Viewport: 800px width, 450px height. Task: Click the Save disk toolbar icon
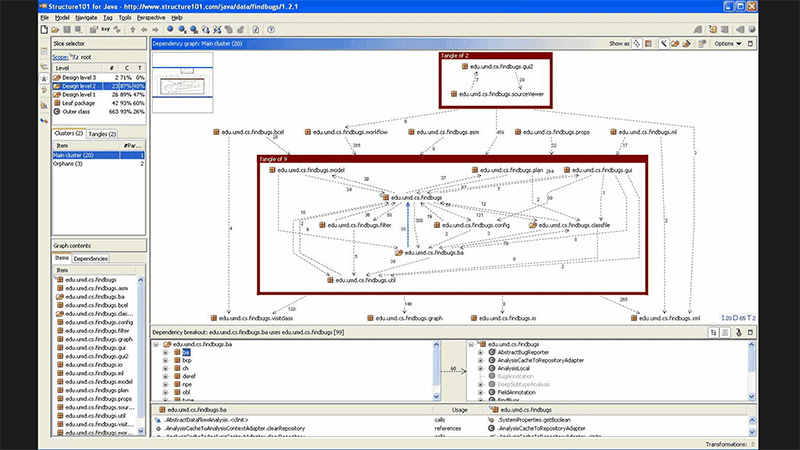67,30
